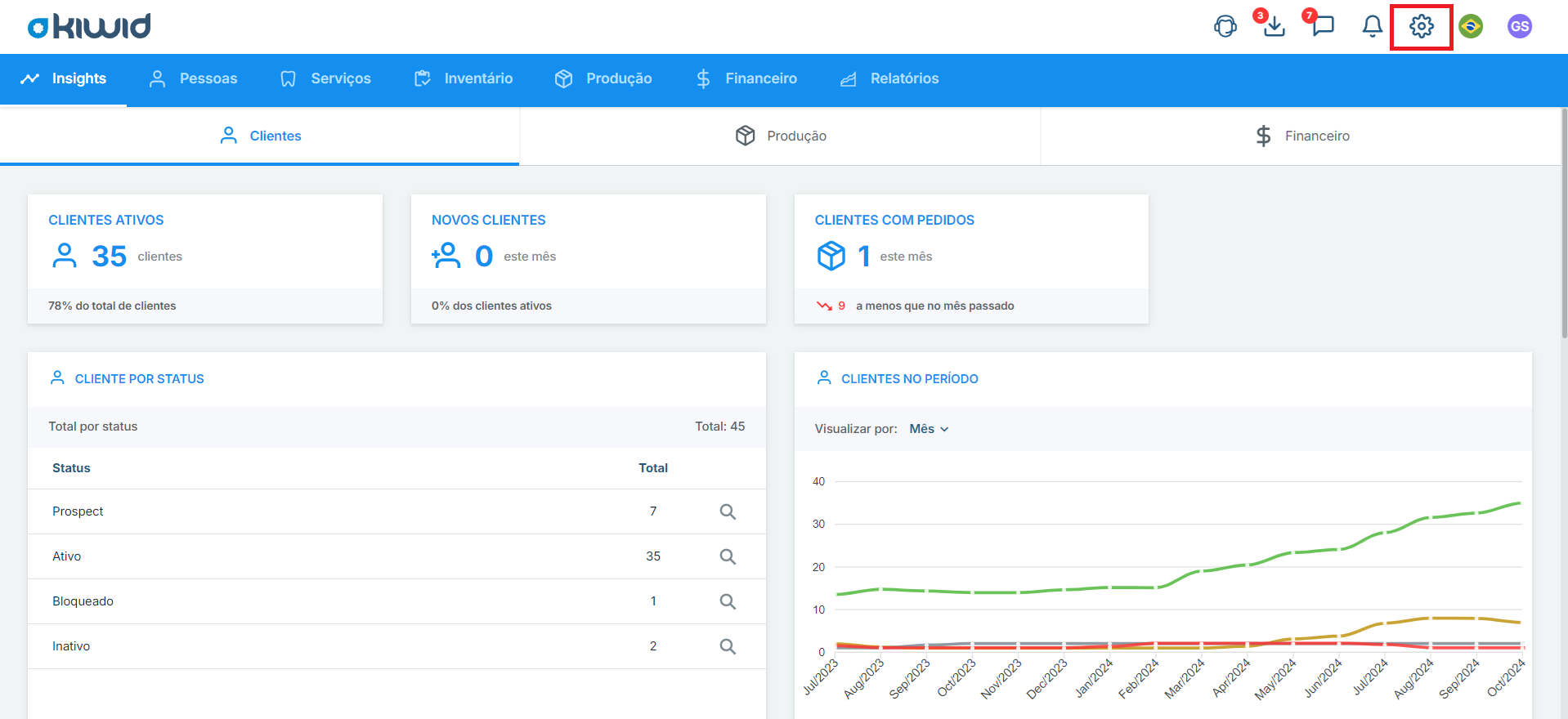Viewport: 1568px width, 719px height.
Task: Open the GS user avatar menu
Action: [x=1520, y=26]
